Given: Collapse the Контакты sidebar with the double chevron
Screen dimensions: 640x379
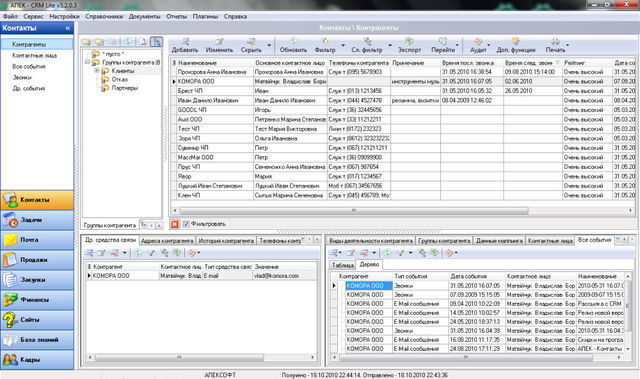Looking at the screenshot, I should click(68, 28).
